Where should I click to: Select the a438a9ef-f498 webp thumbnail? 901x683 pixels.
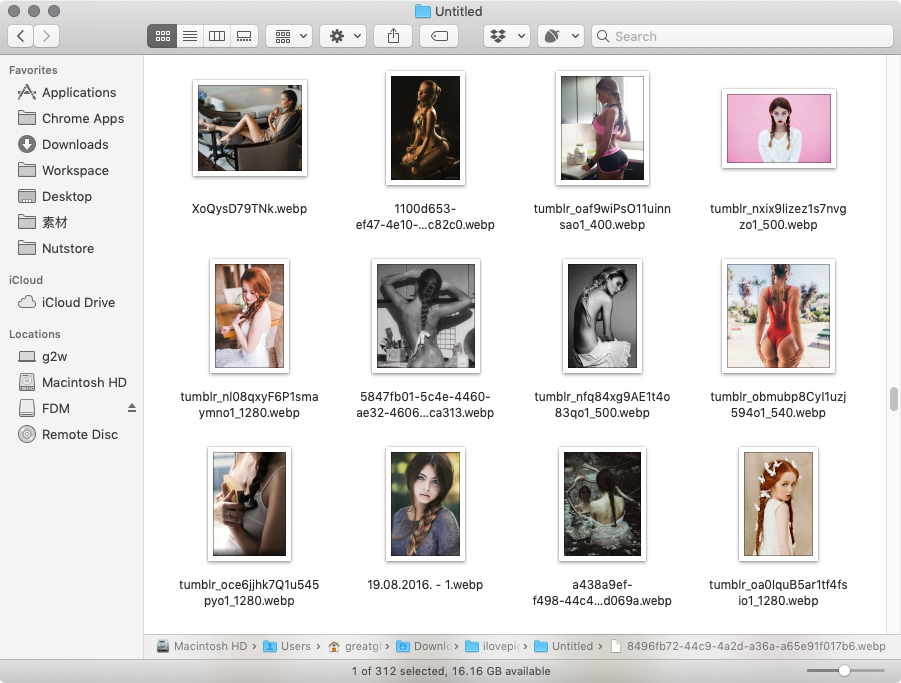(602, 504)
